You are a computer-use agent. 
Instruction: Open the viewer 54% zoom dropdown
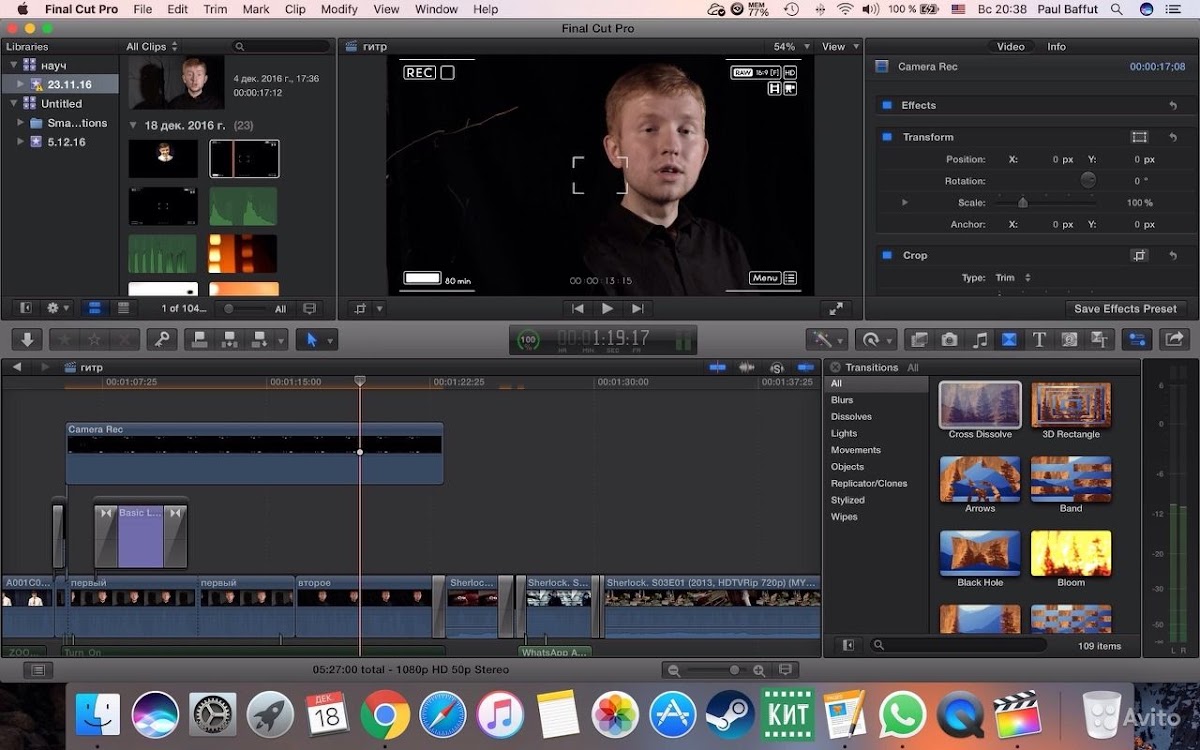point(789,46)
